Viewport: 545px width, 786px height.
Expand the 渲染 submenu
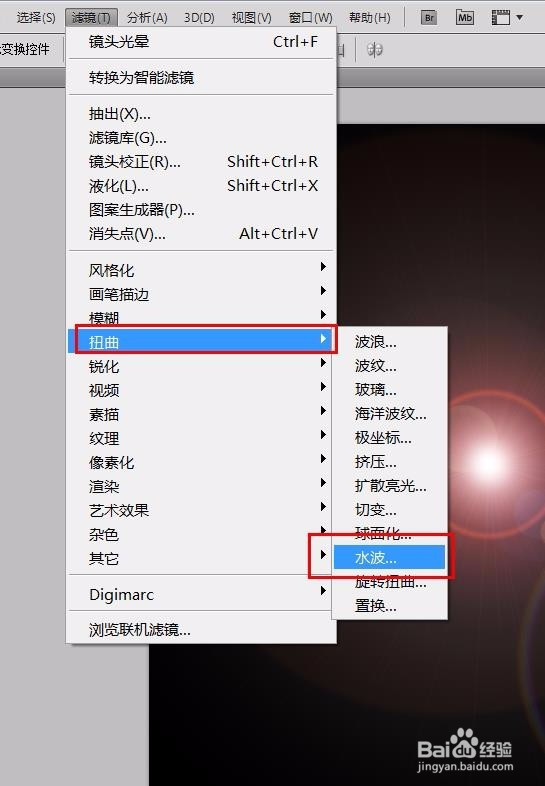pyautogui.click(x=202, y=486)
